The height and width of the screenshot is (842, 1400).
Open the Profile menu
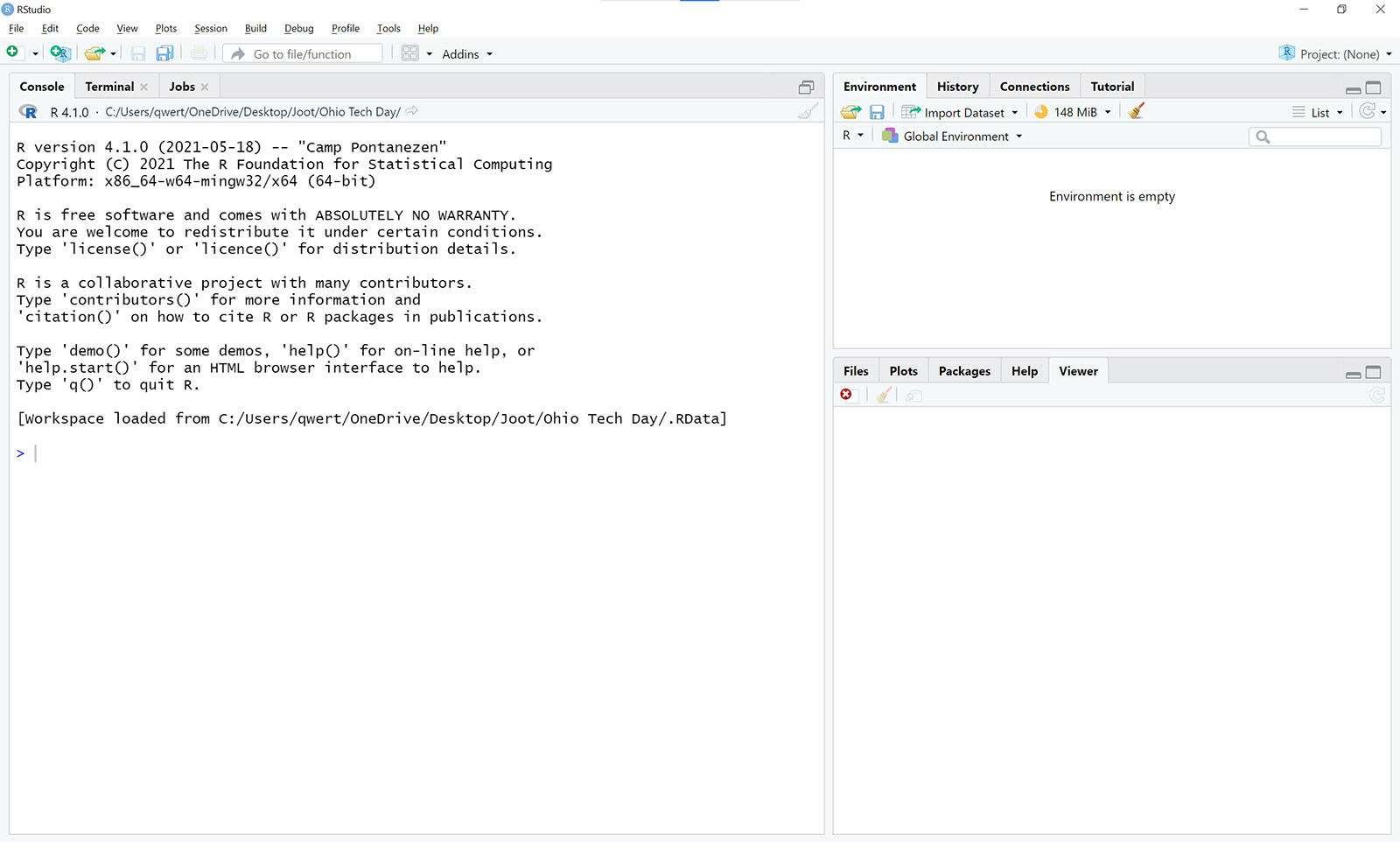pos(346,28)
